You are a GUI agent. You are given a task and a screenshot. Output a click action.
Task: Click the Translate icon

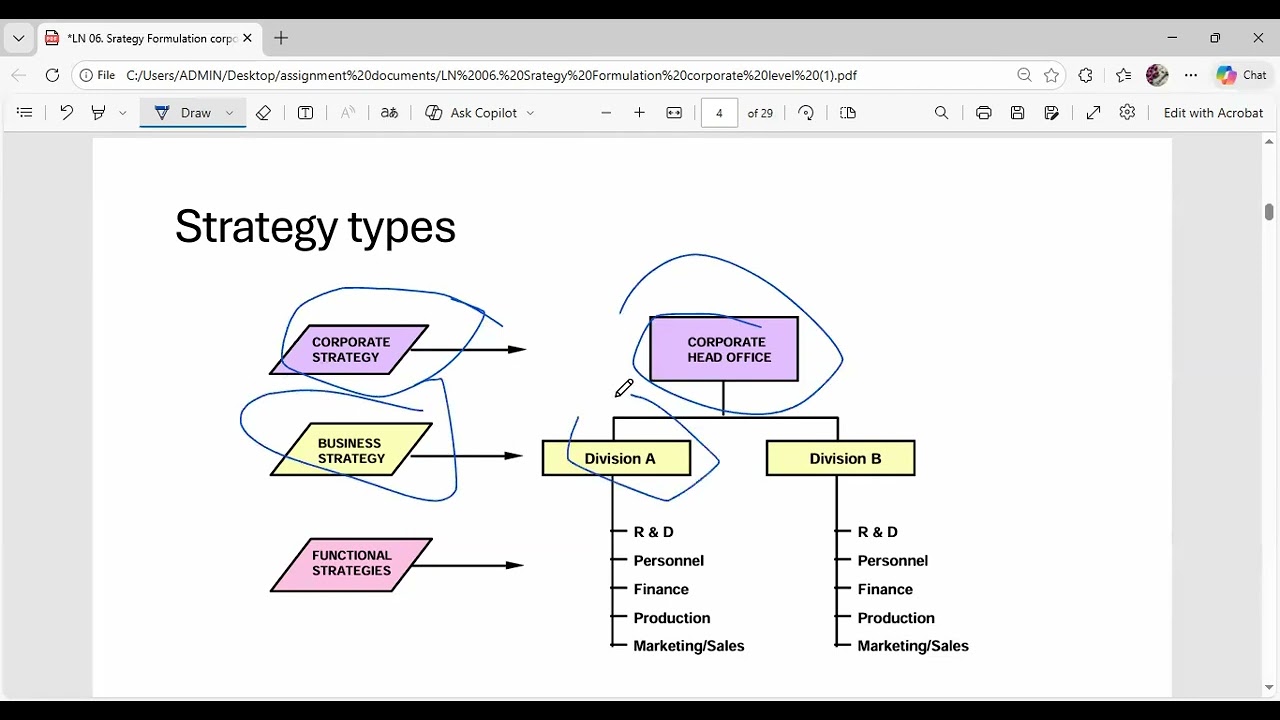(x=390, y=113)
